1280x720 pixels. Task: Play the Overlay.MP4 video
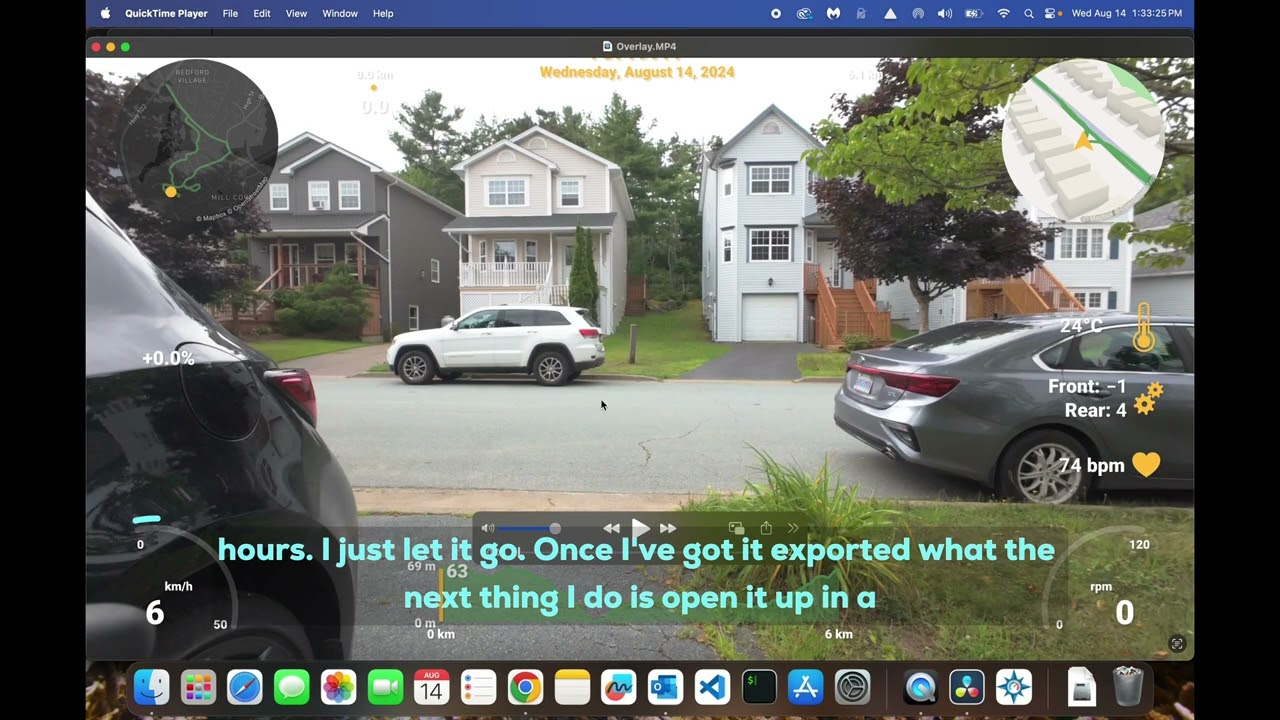[x=640, y=528]
